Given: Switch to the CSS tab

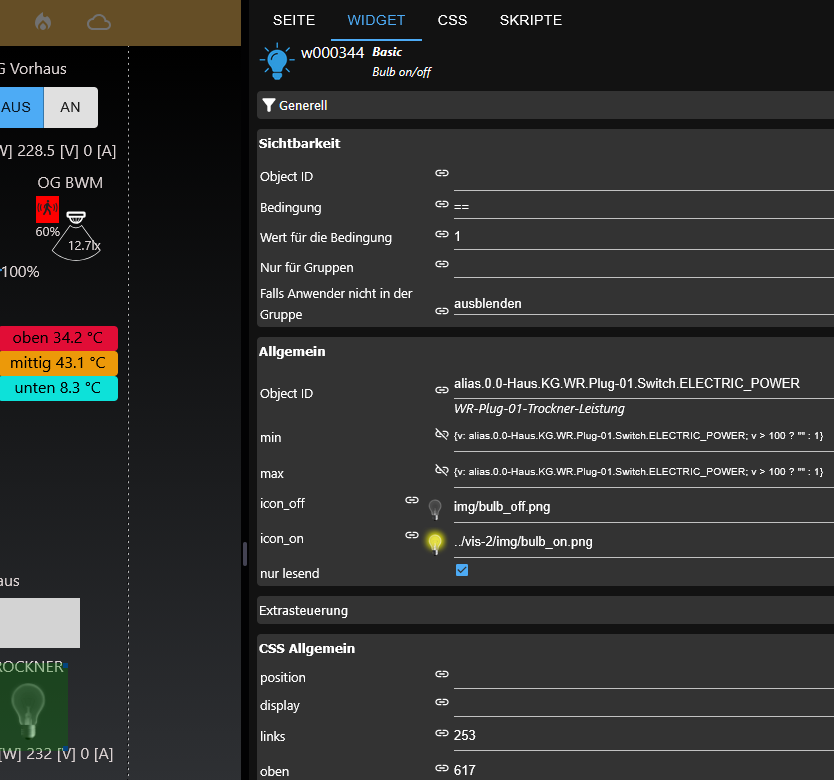Looking at the screenshot, I should [x=452, y=20].
